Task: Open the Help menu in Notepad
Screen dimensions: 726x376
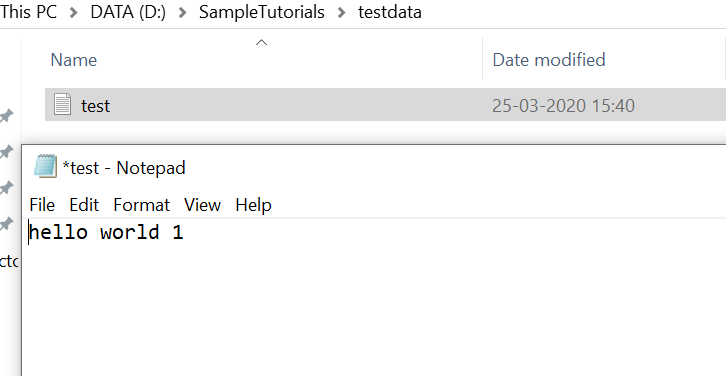Action: pos(253,205)
